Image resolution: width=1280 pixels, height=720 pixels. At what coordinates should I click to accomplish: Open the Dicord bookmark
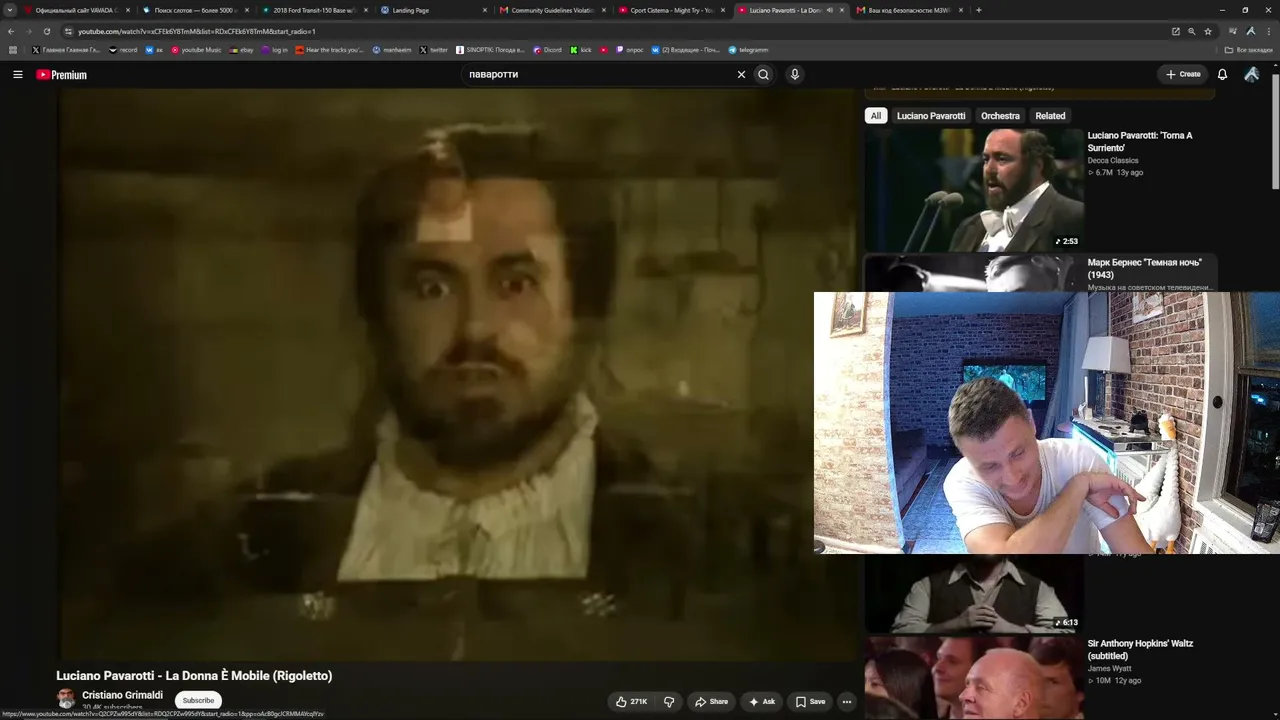click(x=547, y=50)
